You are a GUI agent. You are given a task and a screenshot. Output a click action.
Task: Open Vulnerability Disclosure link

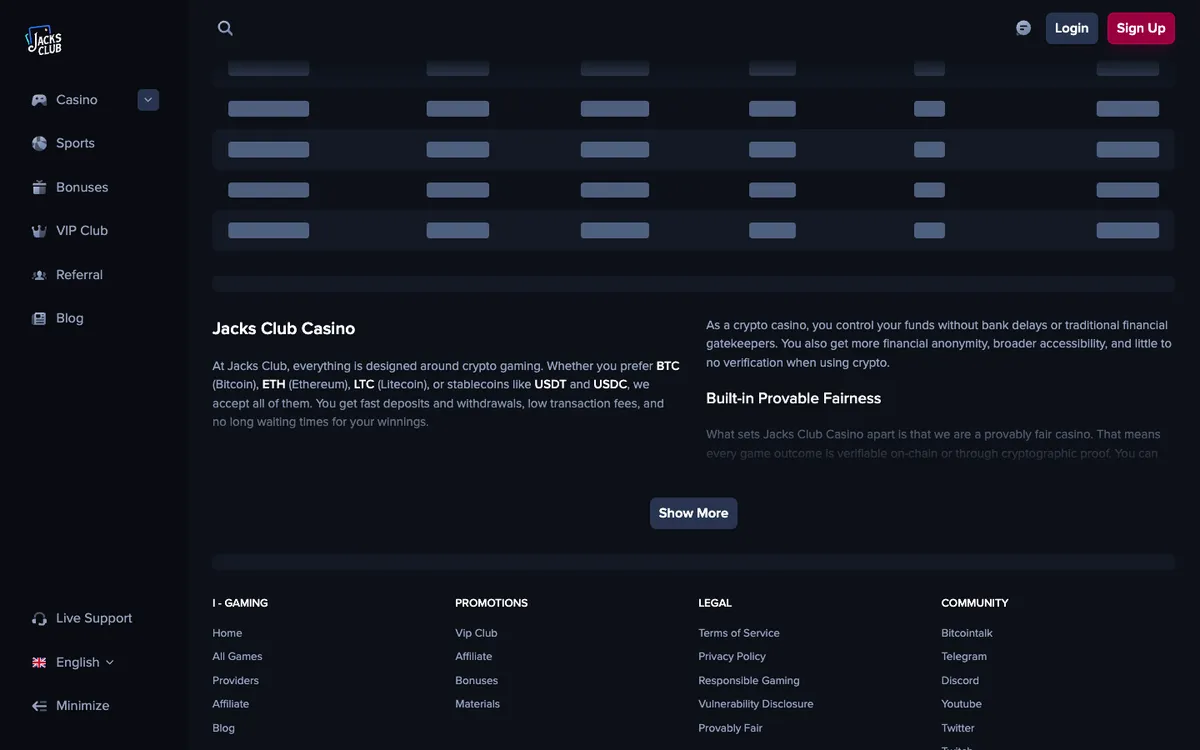[756, 704]
